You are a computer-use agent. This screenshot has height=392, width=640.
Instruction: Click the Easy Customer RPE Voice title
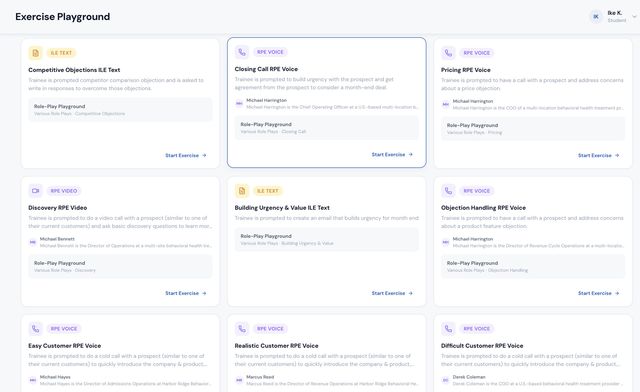(64, 345)
